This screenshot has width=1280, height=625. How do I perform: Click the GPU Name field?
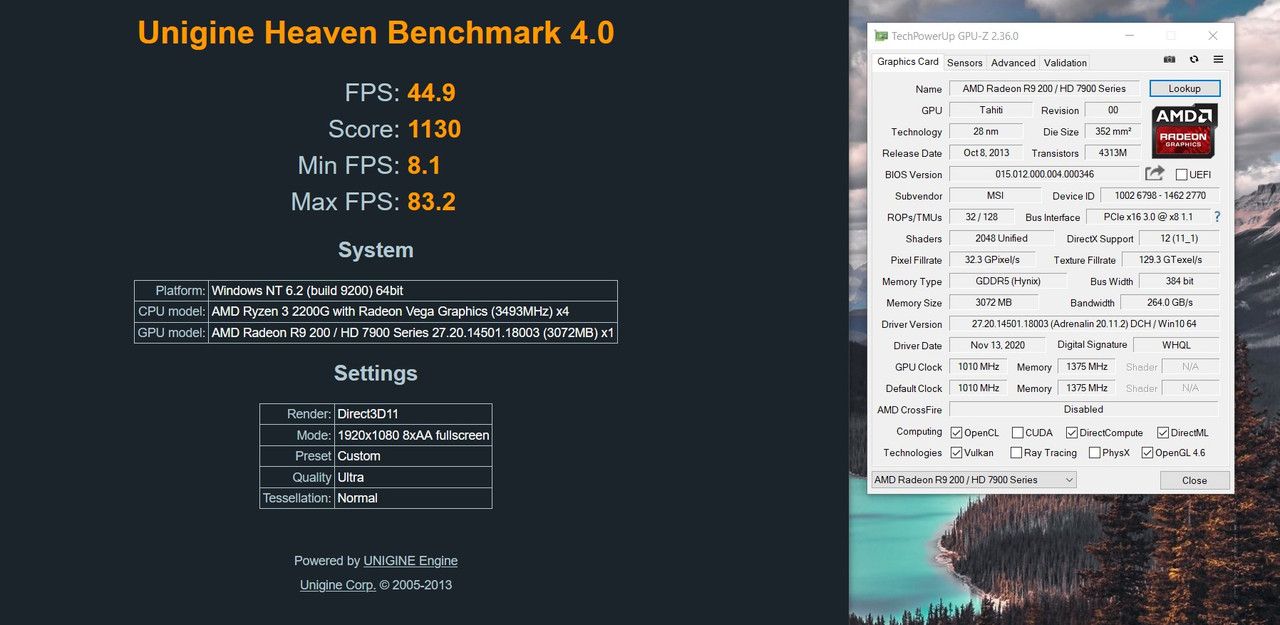pyautogui.click(x=1044, y=88)
